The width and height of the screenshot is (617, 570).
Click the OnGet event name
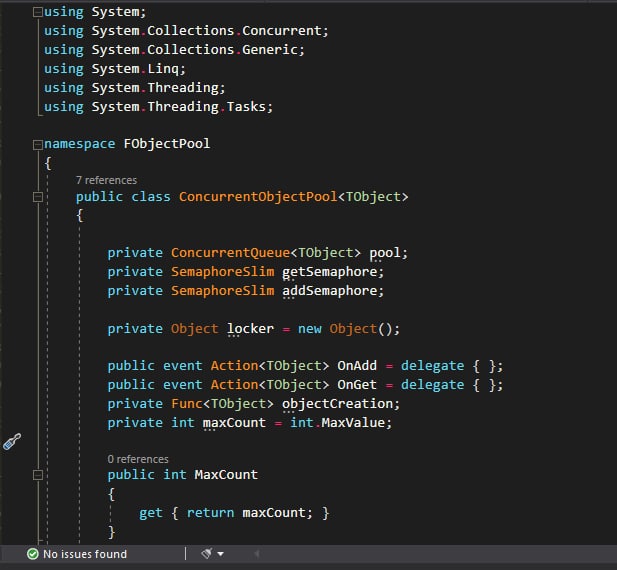(x=357, y=384)
